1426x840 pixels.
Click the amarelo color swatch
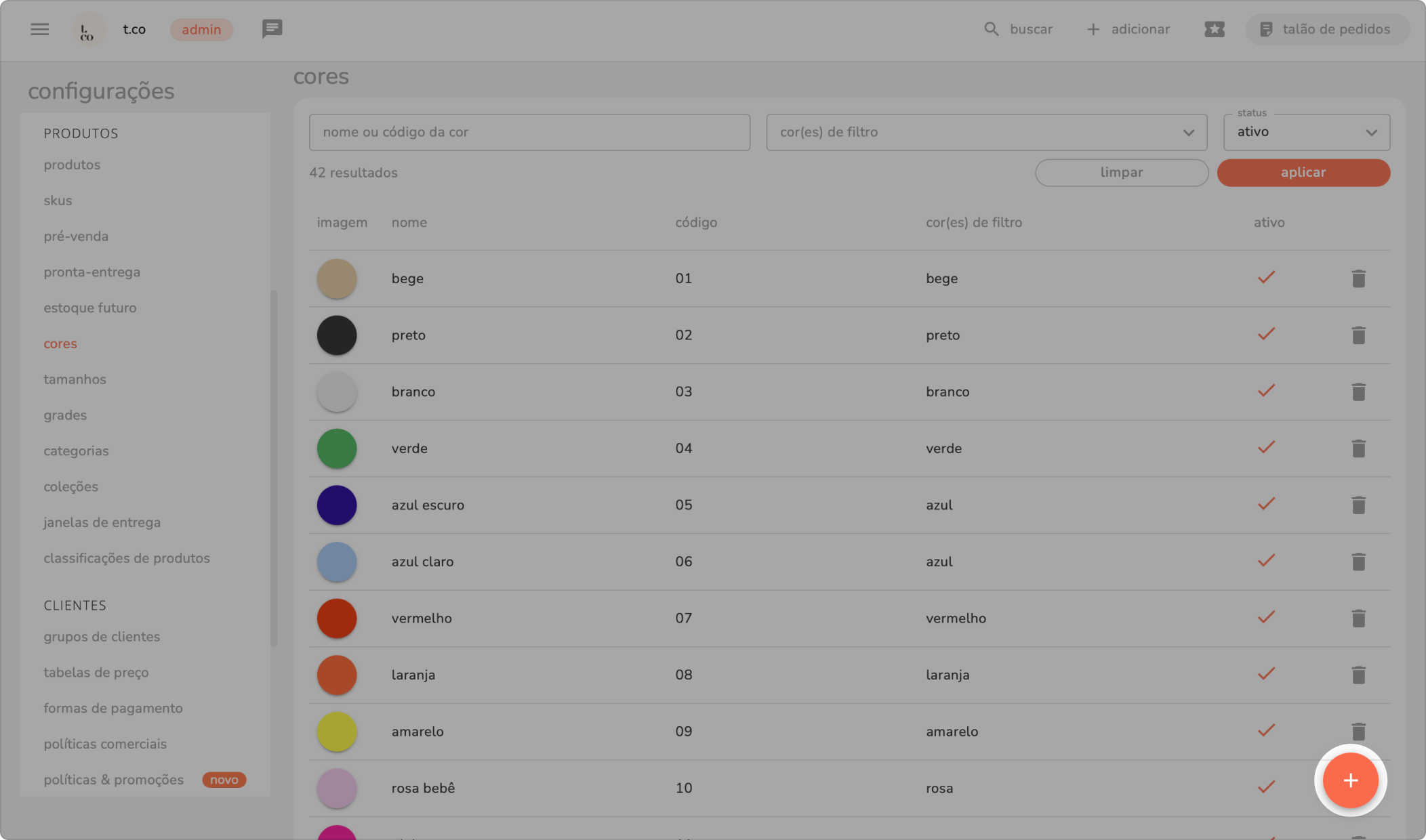(337, 732)
